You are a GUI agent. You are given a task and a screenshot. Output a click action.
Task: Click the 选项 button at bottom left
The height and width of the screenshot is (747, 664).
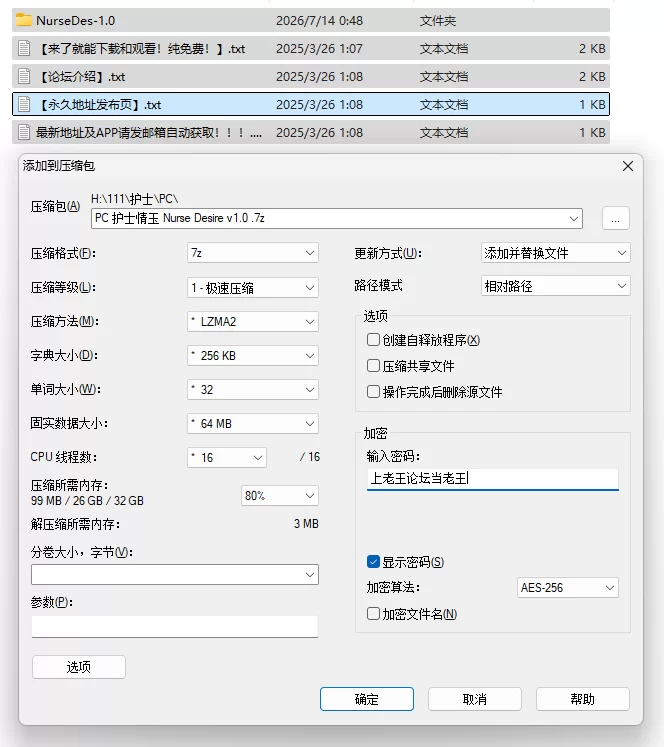79,666
